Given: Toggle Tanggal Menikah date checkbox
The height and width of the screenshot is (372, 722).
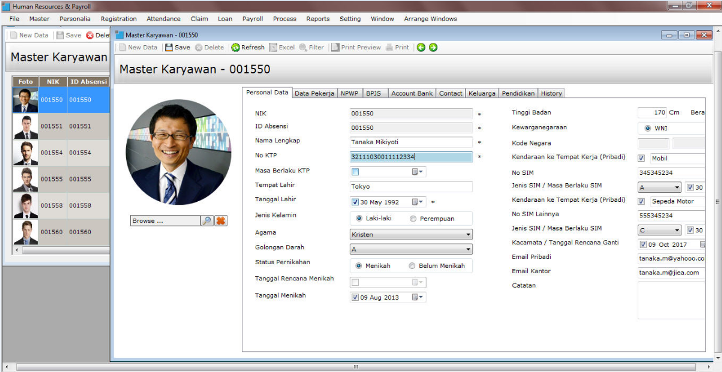Looking at the screenshot, I should 355,297.
